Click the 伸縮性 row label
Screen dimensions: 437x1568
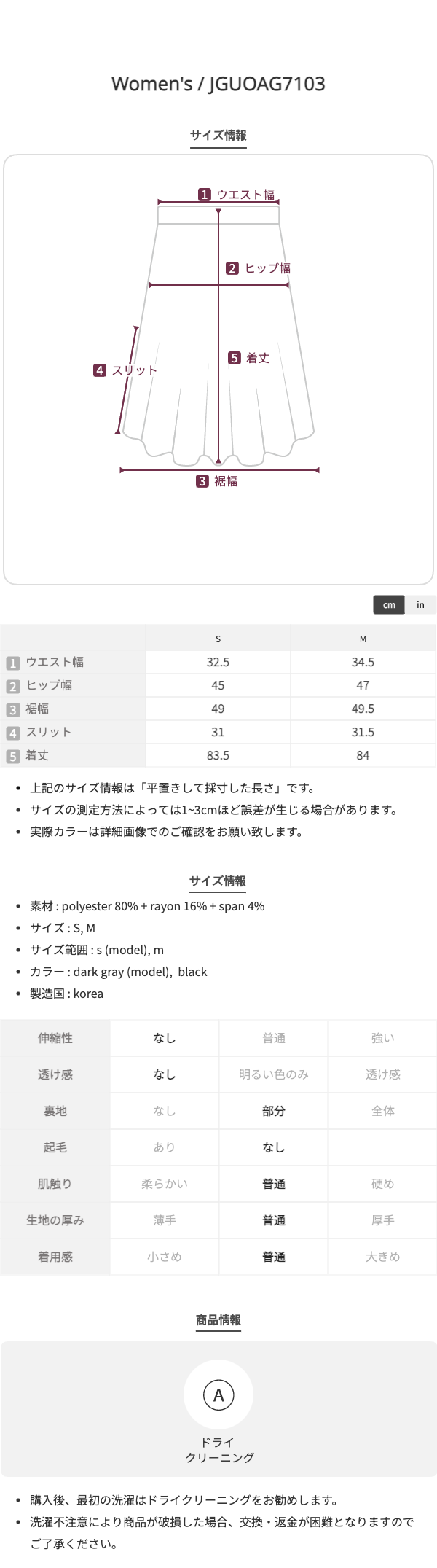(x=55, y=1038)
